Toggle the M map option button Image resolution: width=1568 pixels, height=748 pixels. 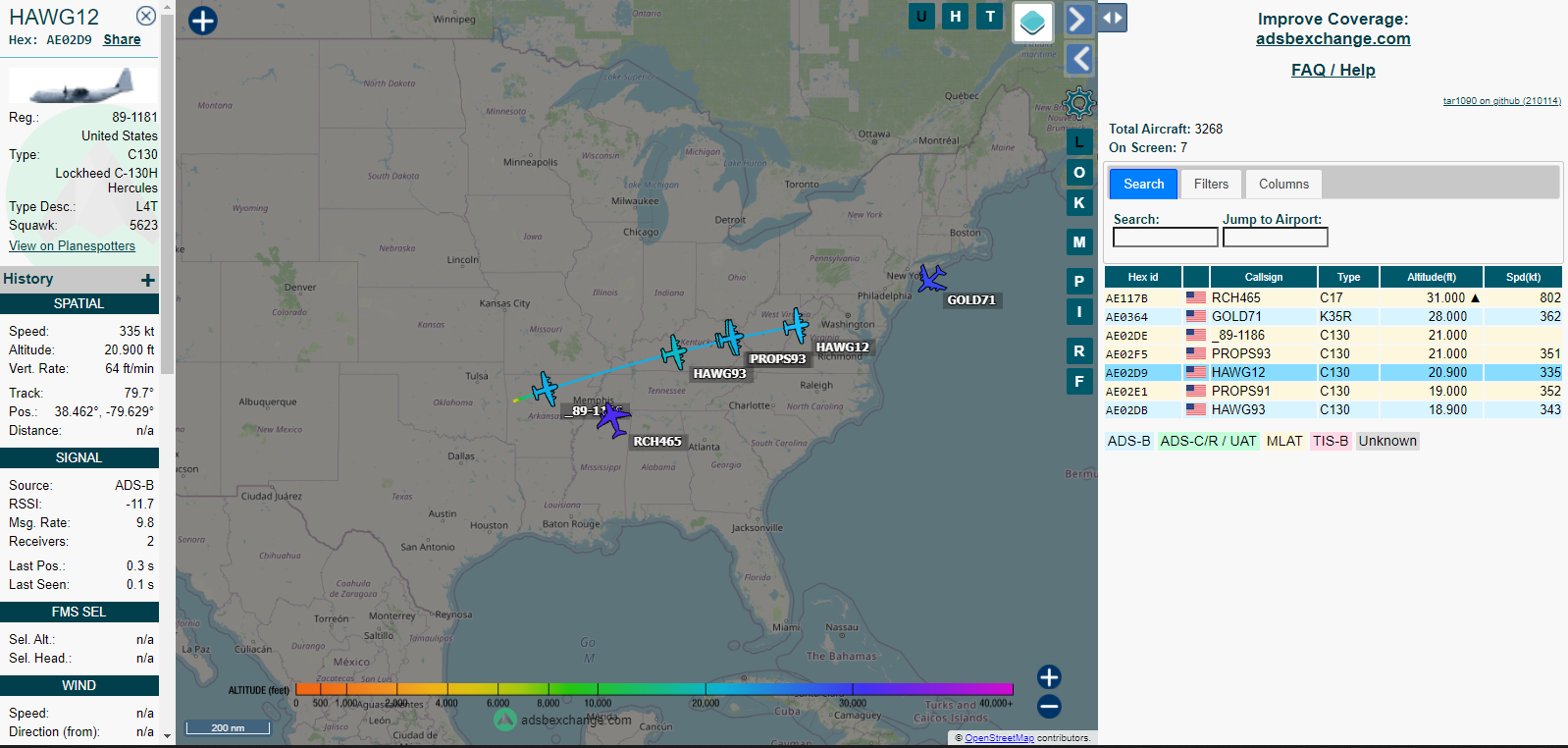pyautogui.click(x=1079, y=241)
